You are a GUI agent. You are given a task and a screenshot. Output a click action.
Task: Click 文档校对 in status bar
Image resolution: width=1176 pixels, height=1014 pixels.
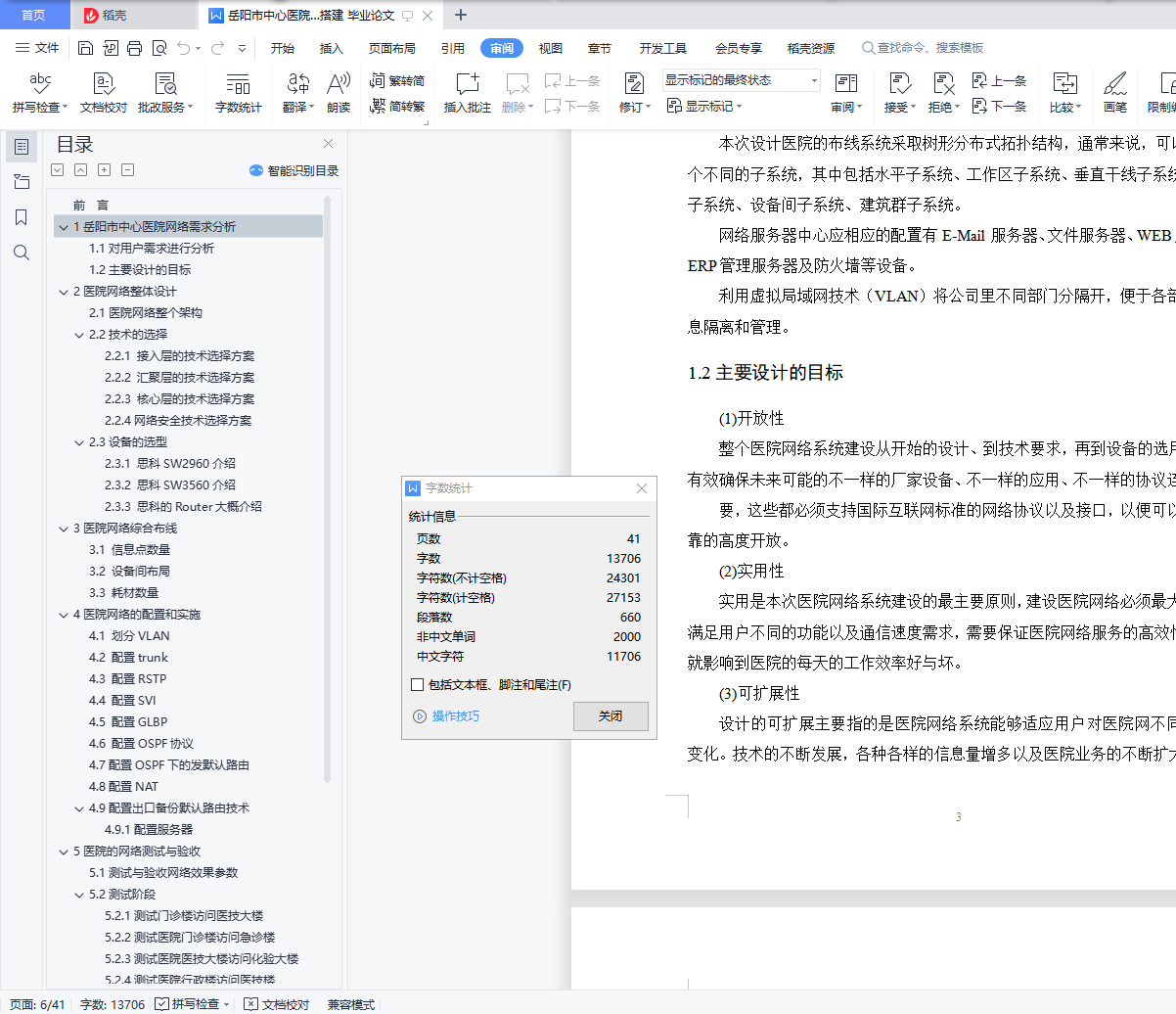click(x=277, y=1004)
